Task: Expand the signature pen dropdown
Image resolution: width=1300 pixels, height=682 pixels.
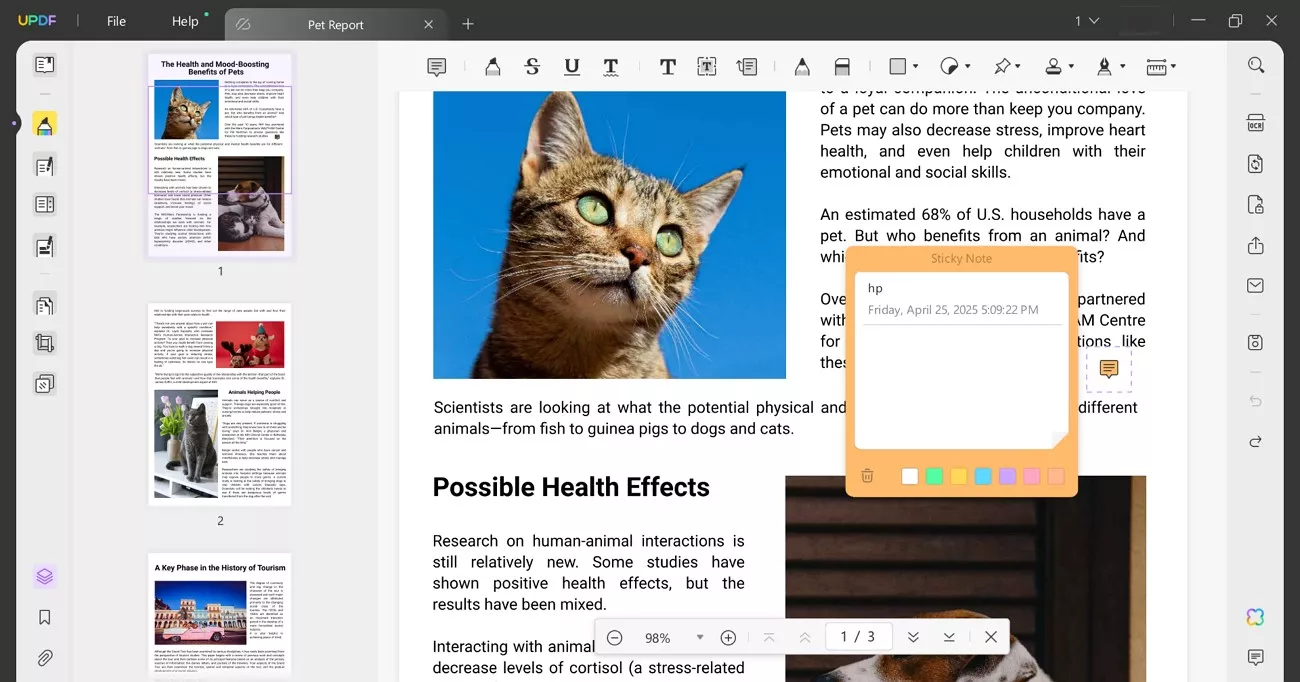Action: [1123, 67]
